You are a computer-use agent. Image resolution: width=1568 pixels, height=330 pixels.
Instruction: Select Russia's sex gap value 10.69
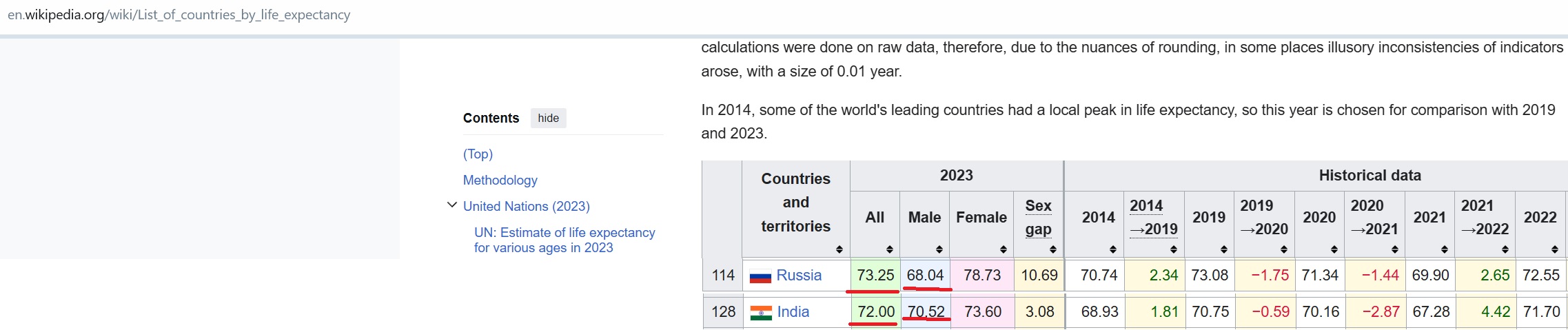coord(1039,275)
